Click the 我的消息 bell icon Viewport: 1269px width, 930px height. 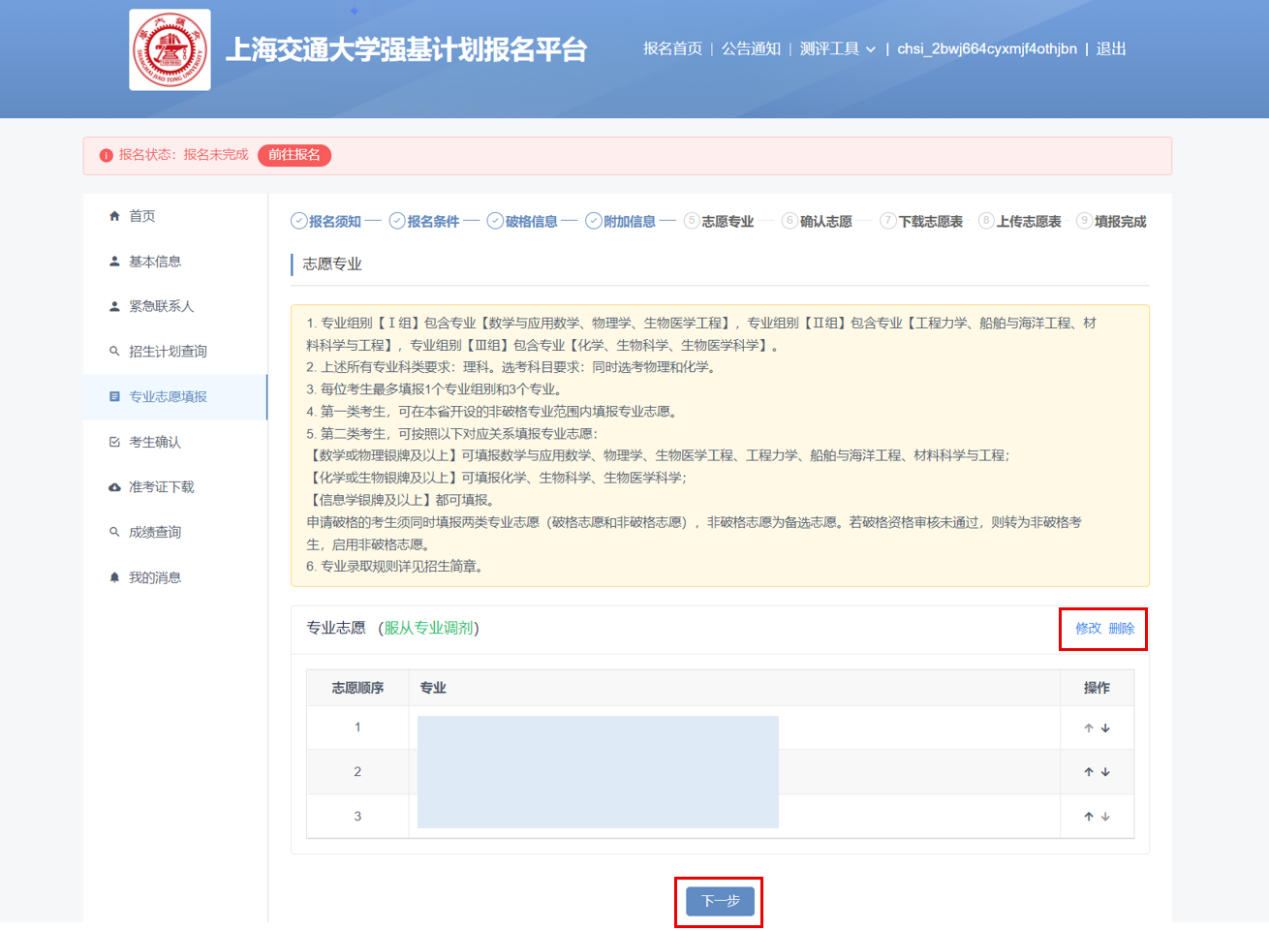(x=114, y=577)
